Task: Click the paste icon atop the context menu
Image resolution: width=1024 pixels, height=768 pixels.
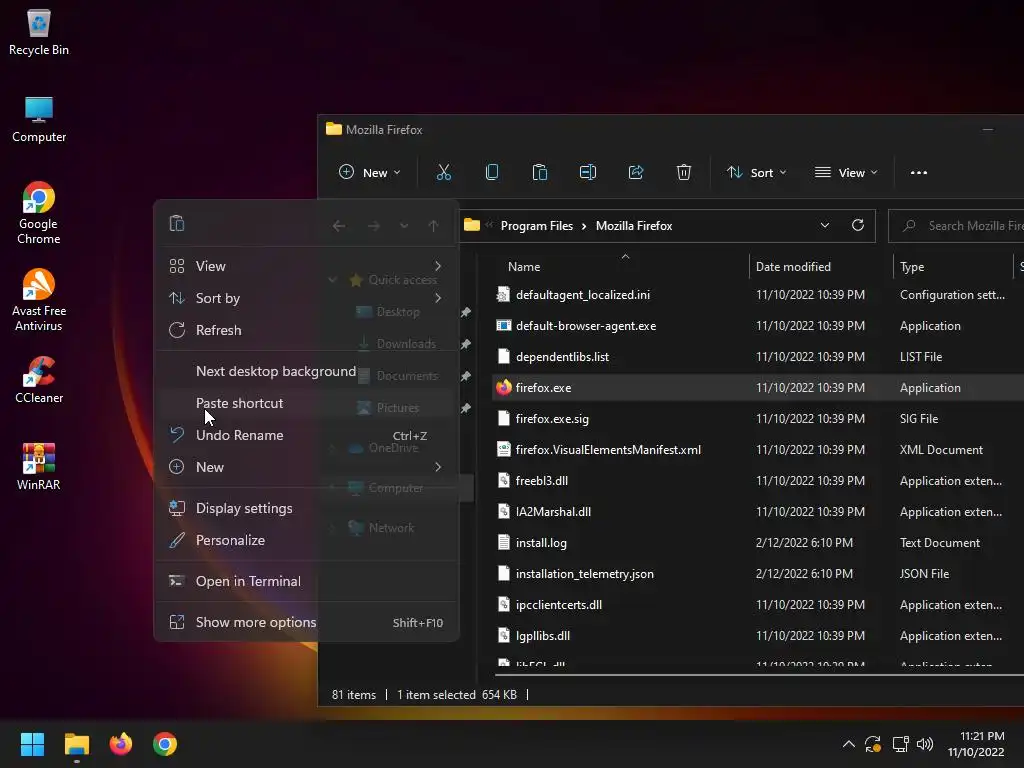Action: (x=177, y=223)
